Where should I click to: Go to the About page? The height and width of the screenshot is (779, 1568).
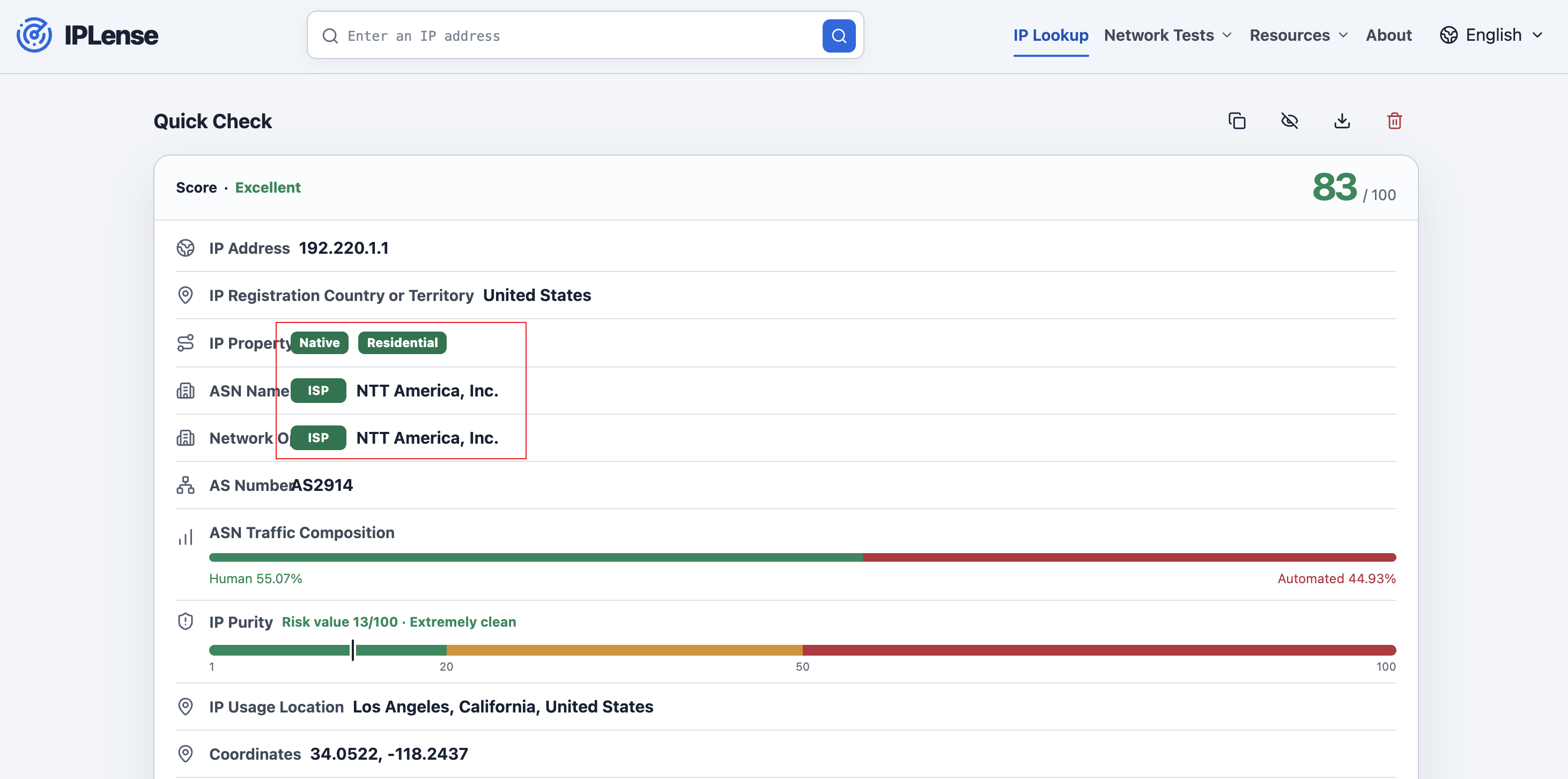[1388, 35]
